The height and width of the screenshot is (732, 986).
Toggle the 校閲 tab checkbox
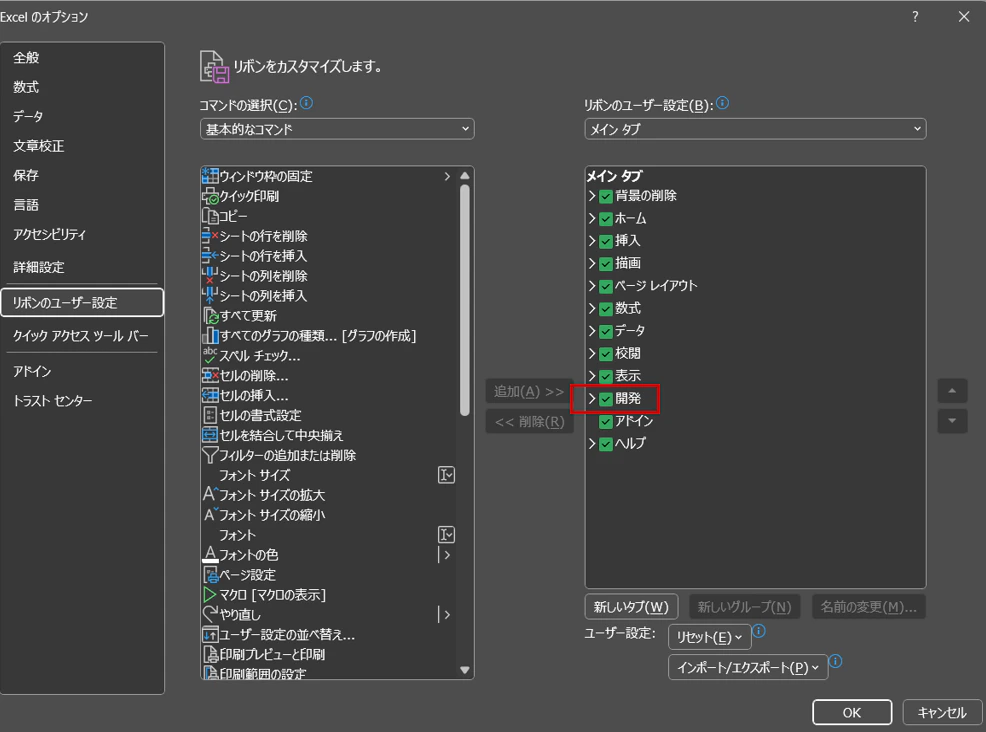click(x=606, y=353)
